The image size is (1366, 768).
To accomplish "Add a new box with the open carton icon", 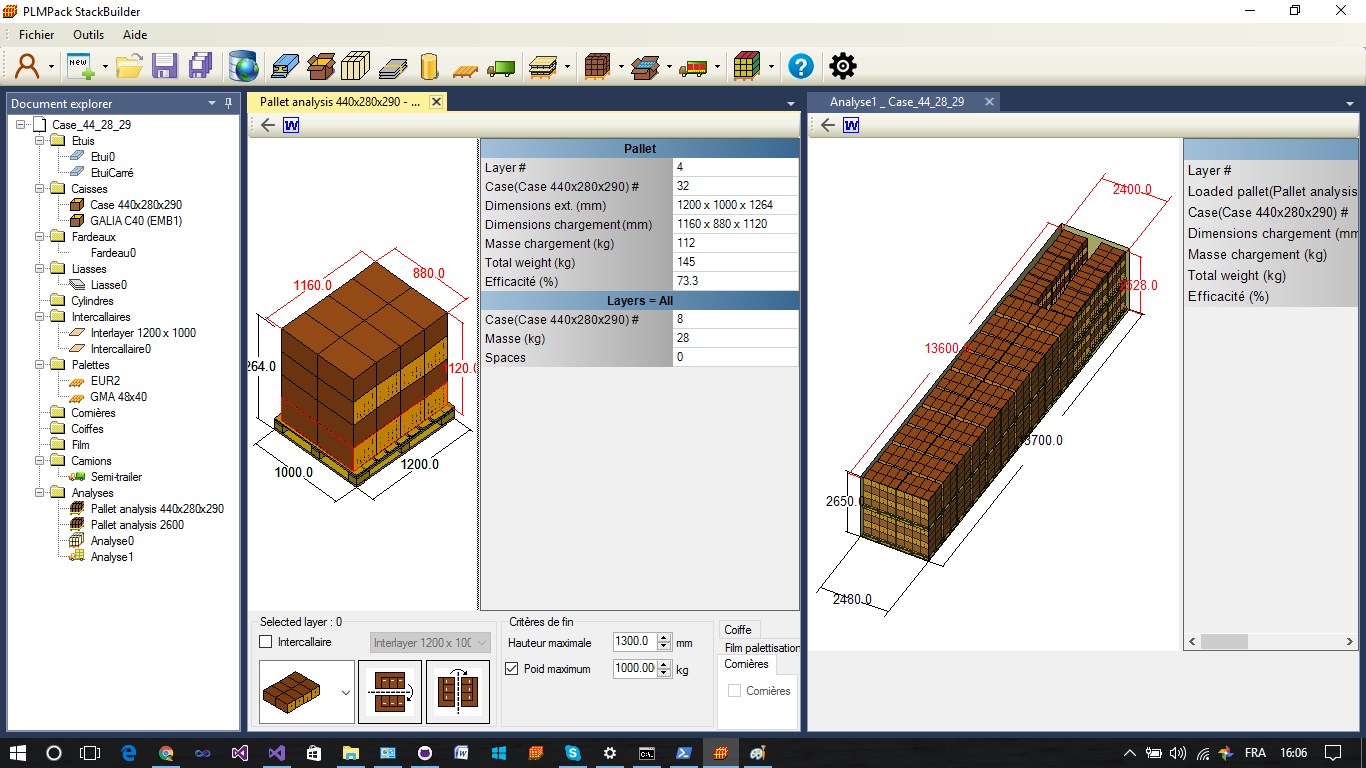I will click(321, 67).
